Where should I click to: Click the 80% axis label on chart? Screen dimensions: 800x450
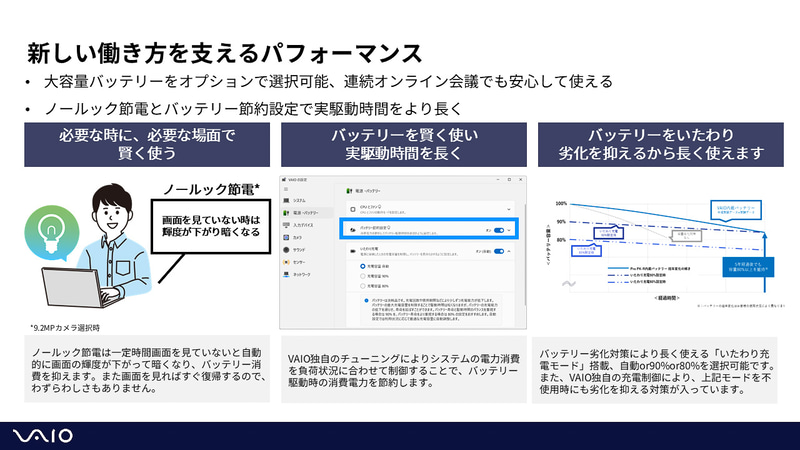(x=561, y=240)
